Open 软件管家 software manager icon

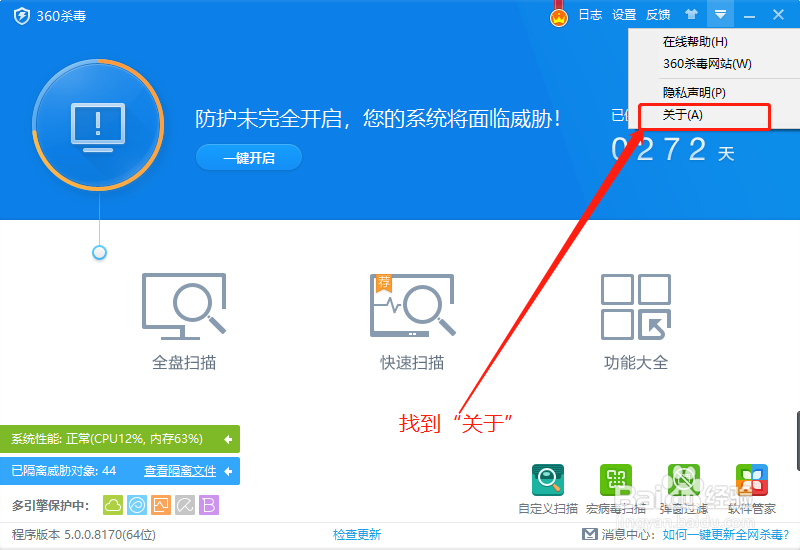click(752, 480)
